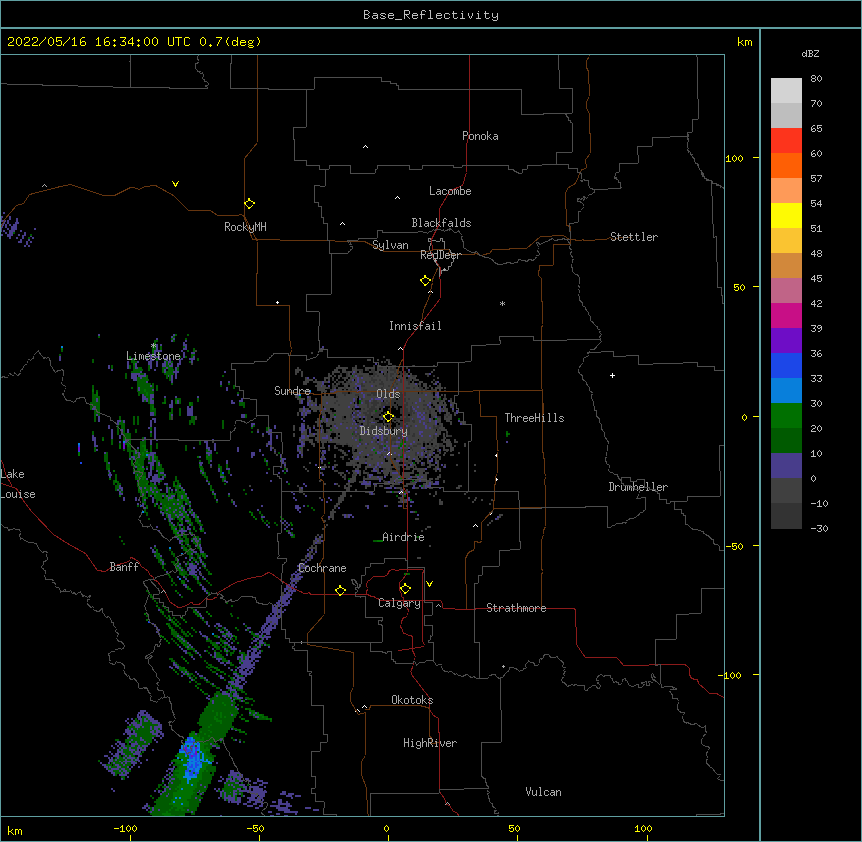This screenshot has height=842, width=862.
Task: Pick the light blue 33-30 dBZ swatch
Action: coord(786,391)
